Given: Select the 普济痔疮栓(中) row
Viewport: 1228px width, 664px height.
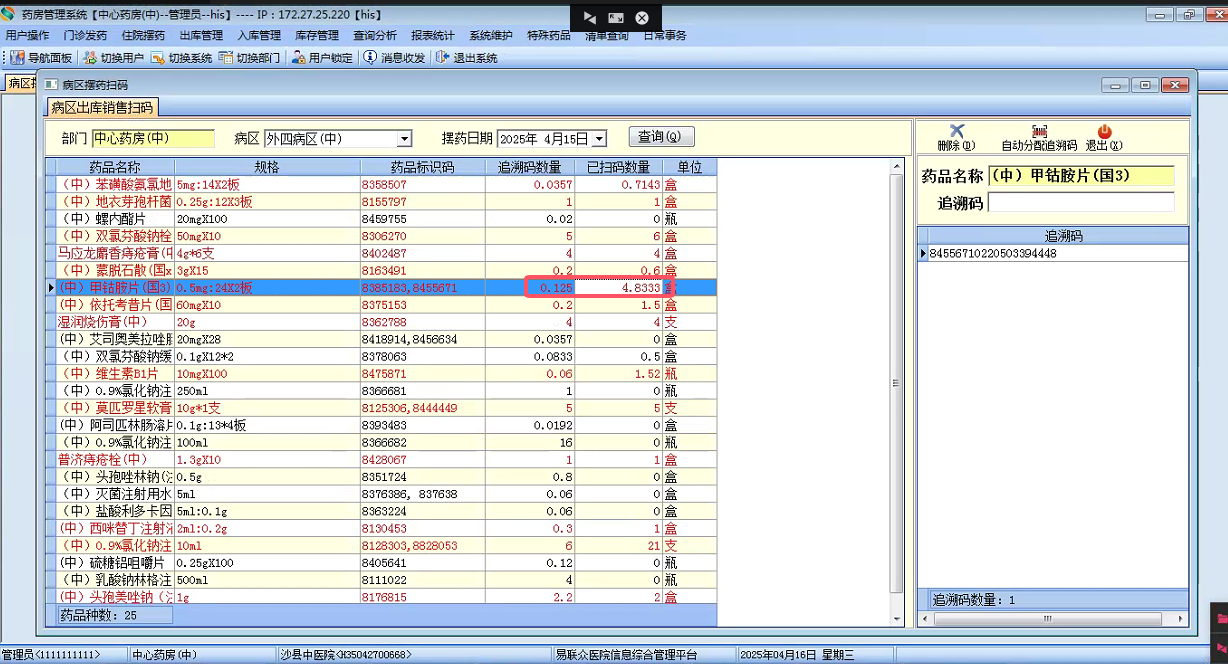Looking at the screenshot, I should pyautogui.click(x=381, y=460).
